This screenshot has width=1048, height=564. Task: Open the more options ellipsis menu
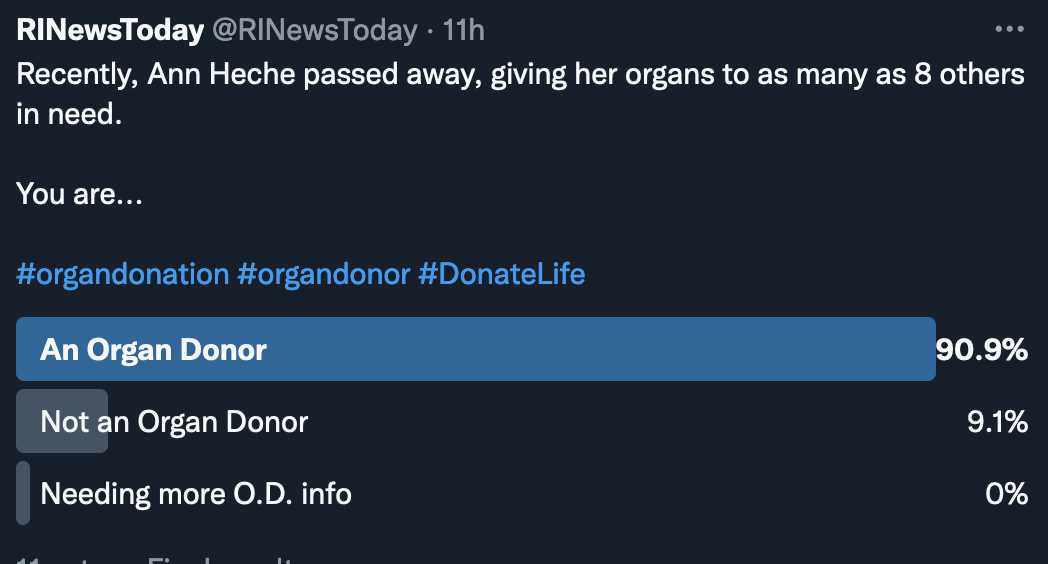click(1009, 30)
